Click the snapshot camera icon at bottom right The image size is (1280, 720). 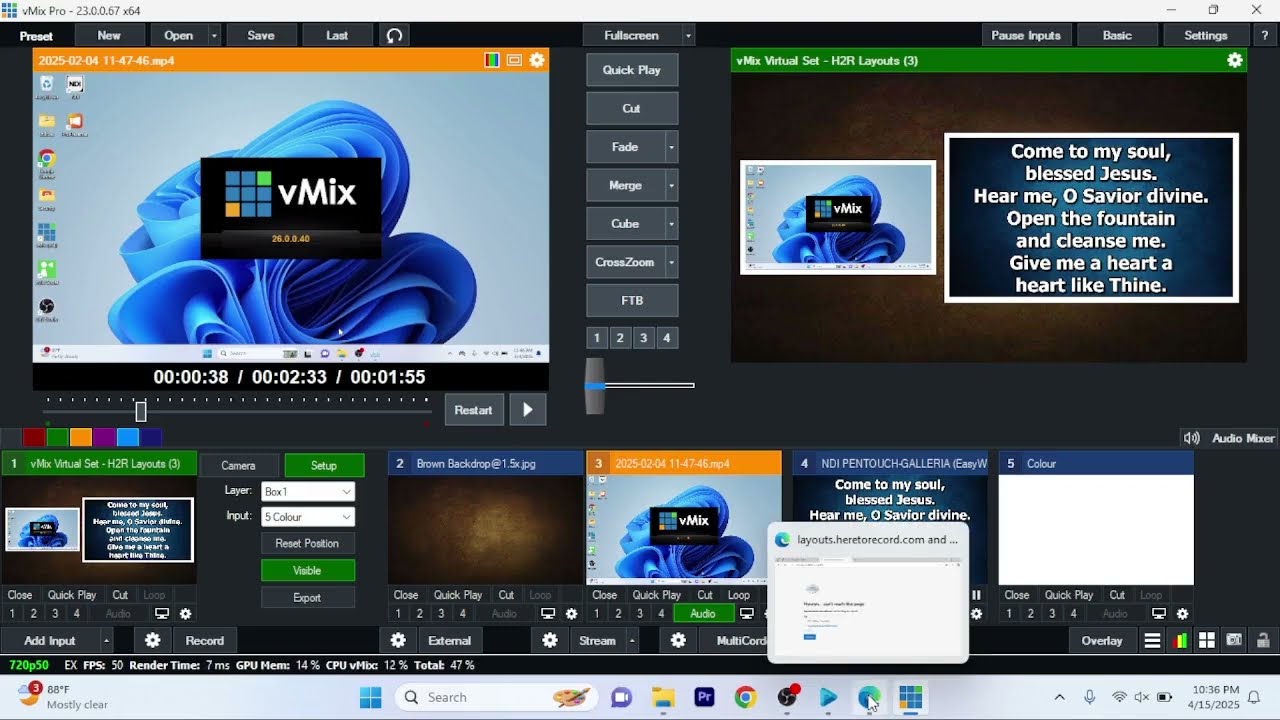[1234, 641]
